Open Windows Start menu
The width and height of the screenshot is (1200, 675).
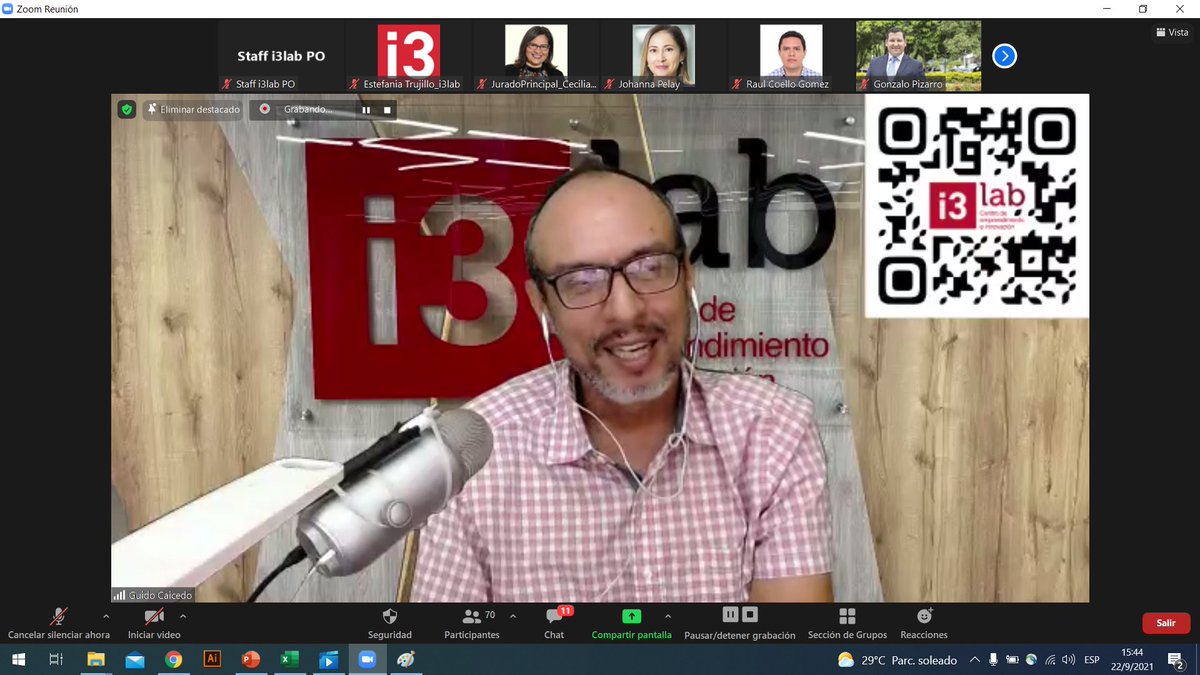click(17, 660)
